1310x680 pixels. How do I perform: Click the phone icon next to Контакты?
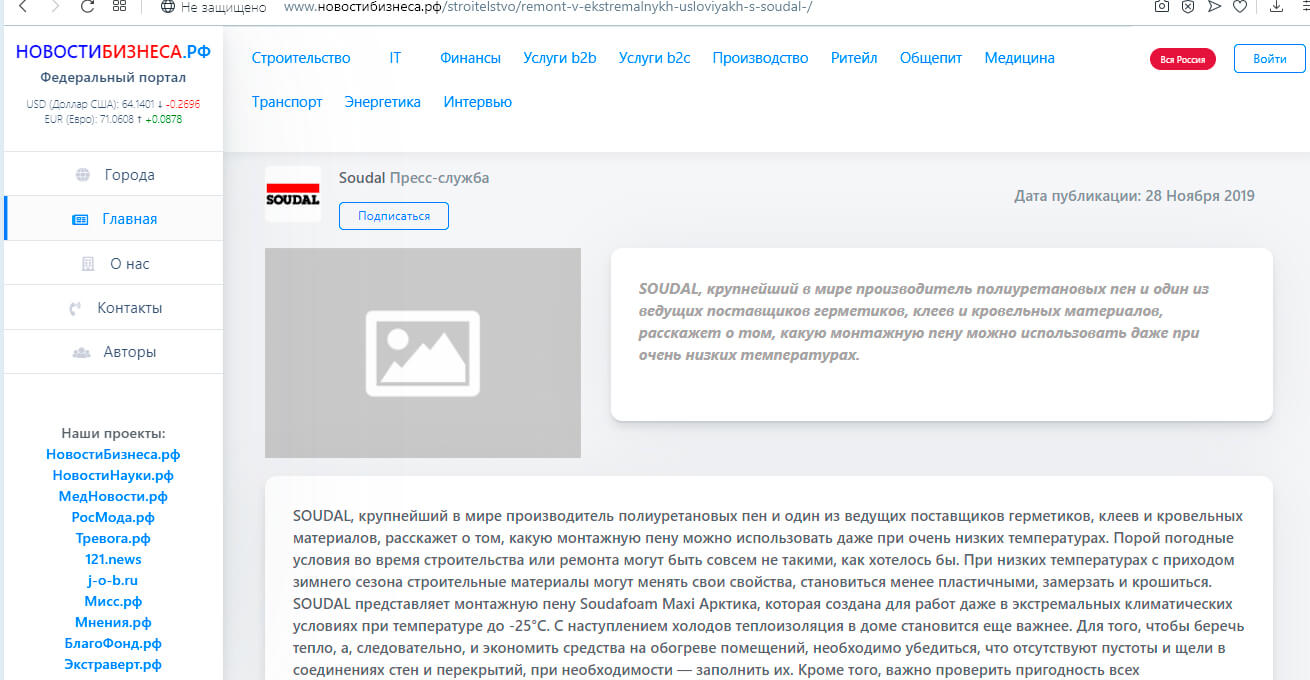pos(75,308)
